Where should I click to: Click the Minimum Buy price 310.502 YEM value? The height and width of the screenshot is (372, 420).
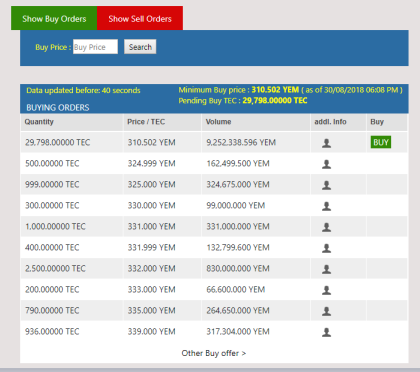[275, 90]
